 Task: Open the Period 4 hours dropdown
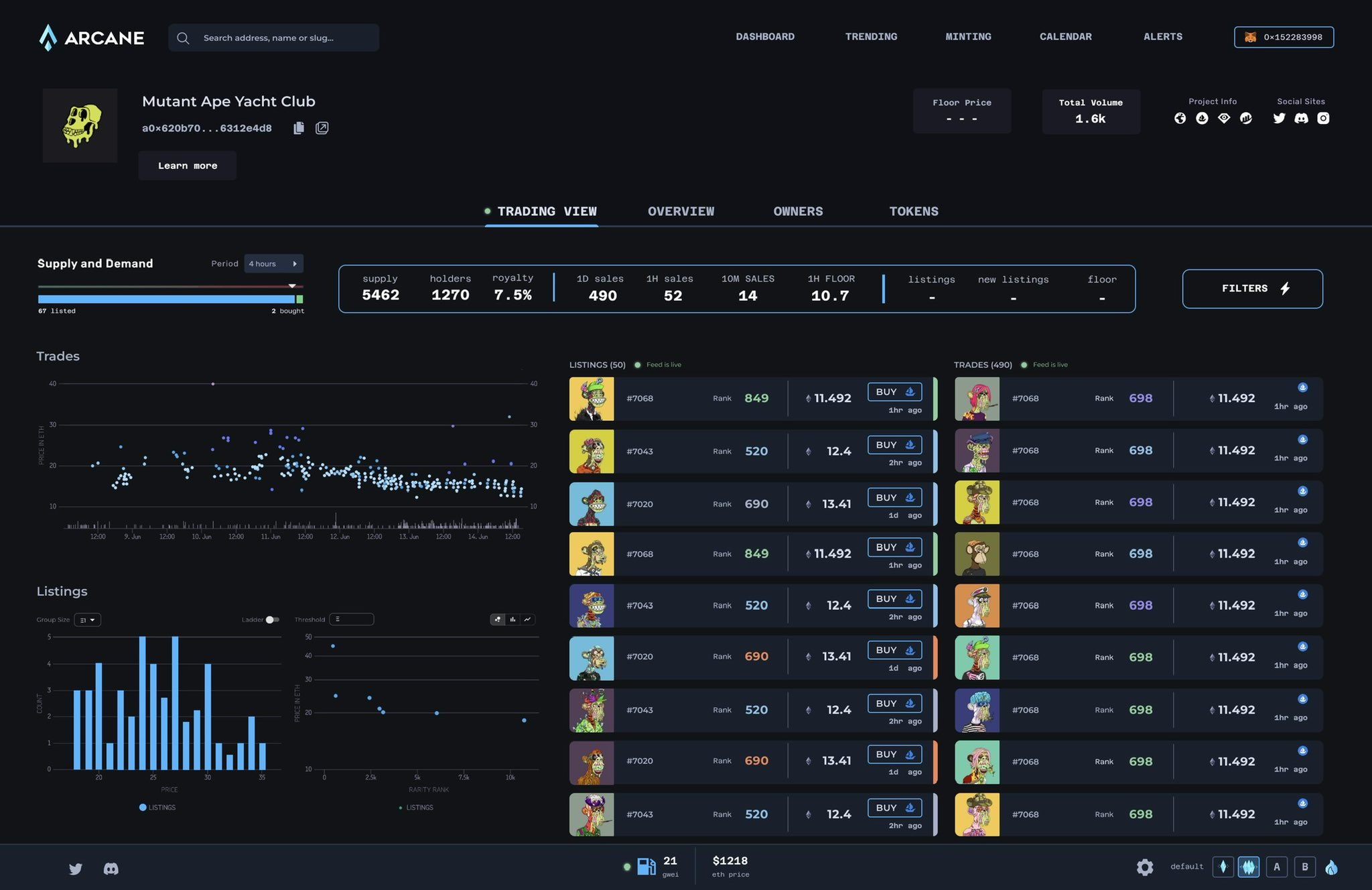tap(273, 263)
